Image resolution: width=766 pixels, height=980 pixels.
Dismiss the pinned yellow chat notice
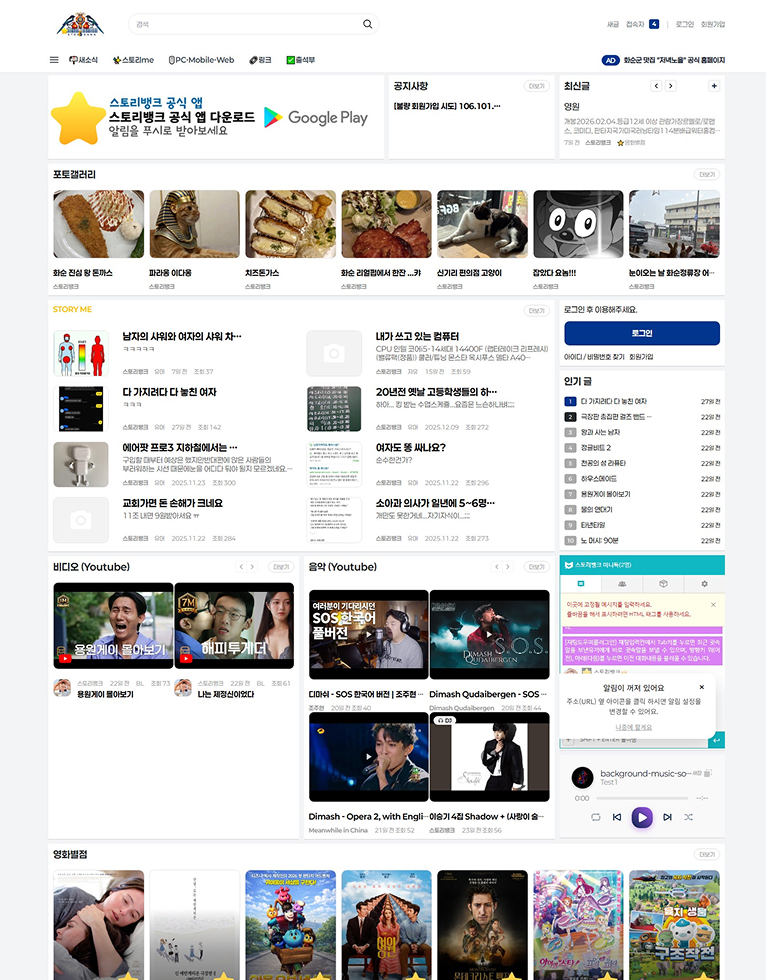tap(713, 605)
